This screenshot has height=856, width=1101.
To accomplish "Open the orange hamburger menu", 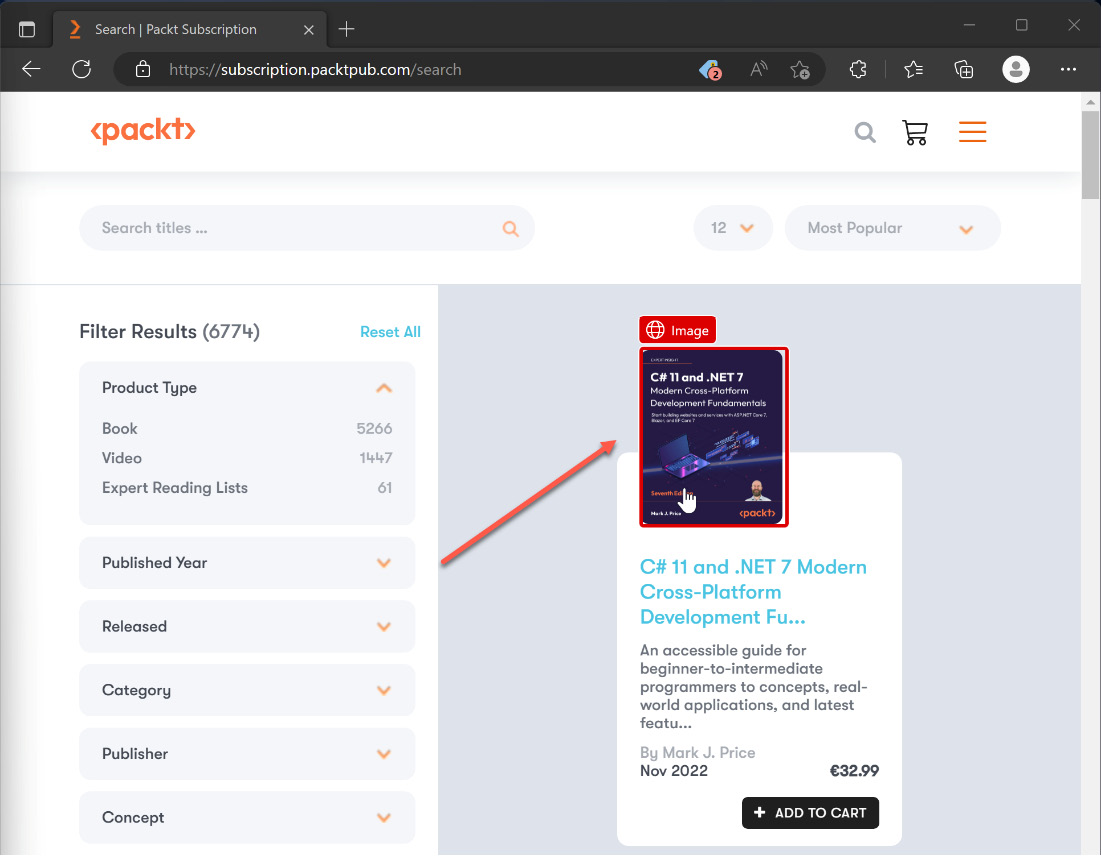I will point(973,131).
